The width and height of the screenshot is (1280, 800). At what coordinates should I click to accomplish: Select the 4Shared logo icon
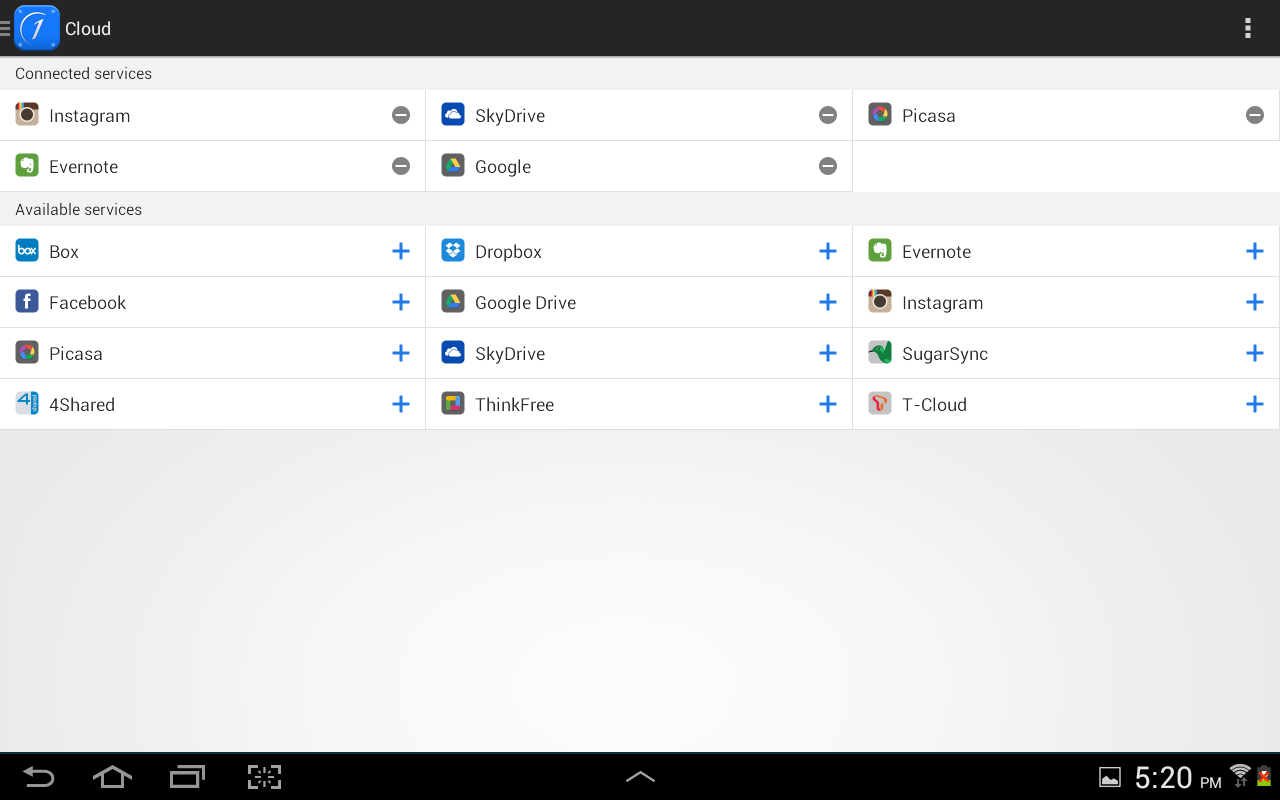click(x=27, y=404)
